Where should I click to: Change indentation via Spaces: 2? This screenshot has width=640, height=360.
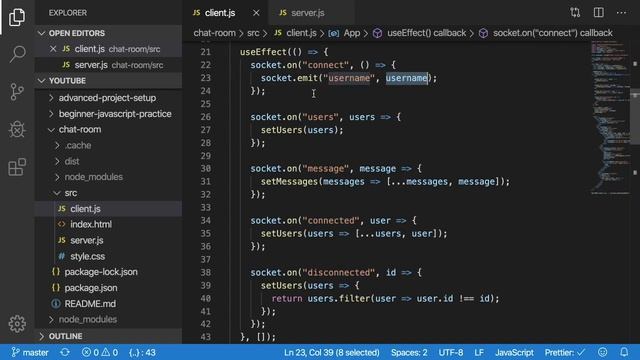pos(409,352)
